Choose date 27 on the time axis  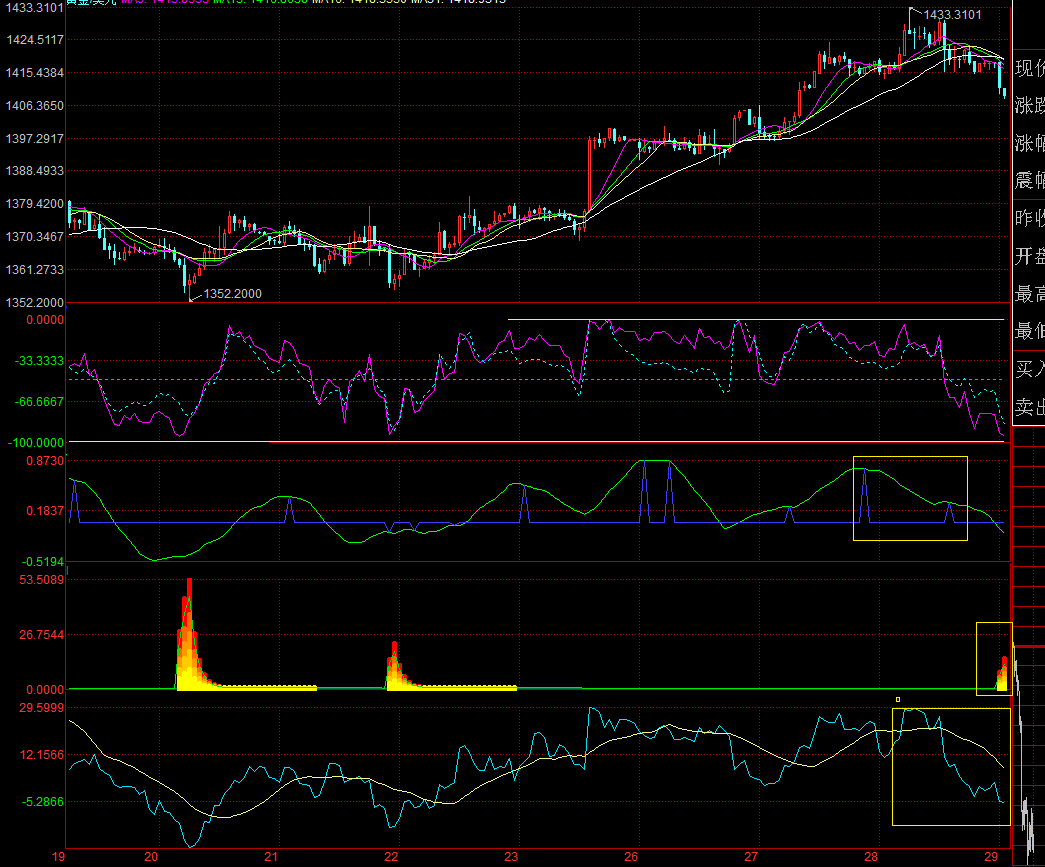(751, 857)
